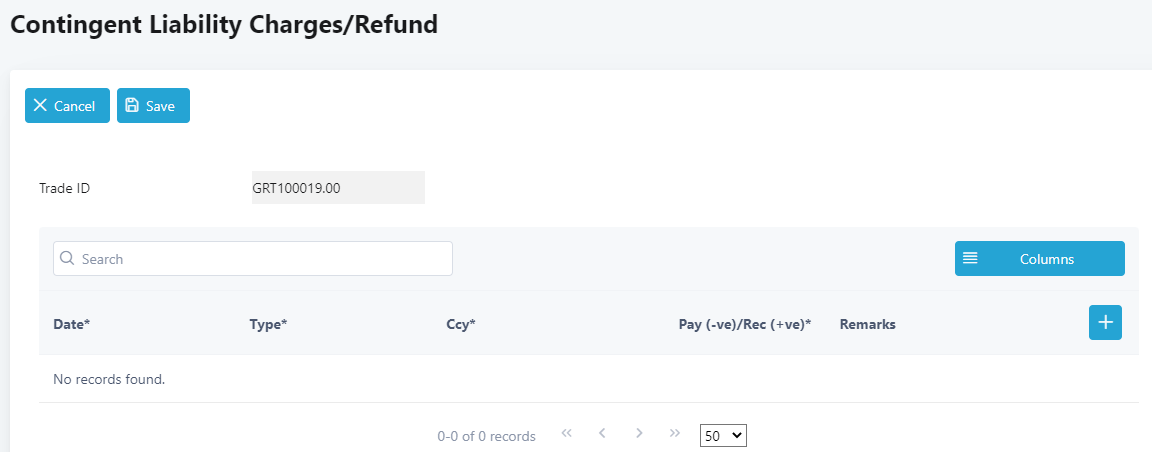The image size is (1152, 452).
Task: Jump to the last page with the double-right arrow
Action: [675, 434]
